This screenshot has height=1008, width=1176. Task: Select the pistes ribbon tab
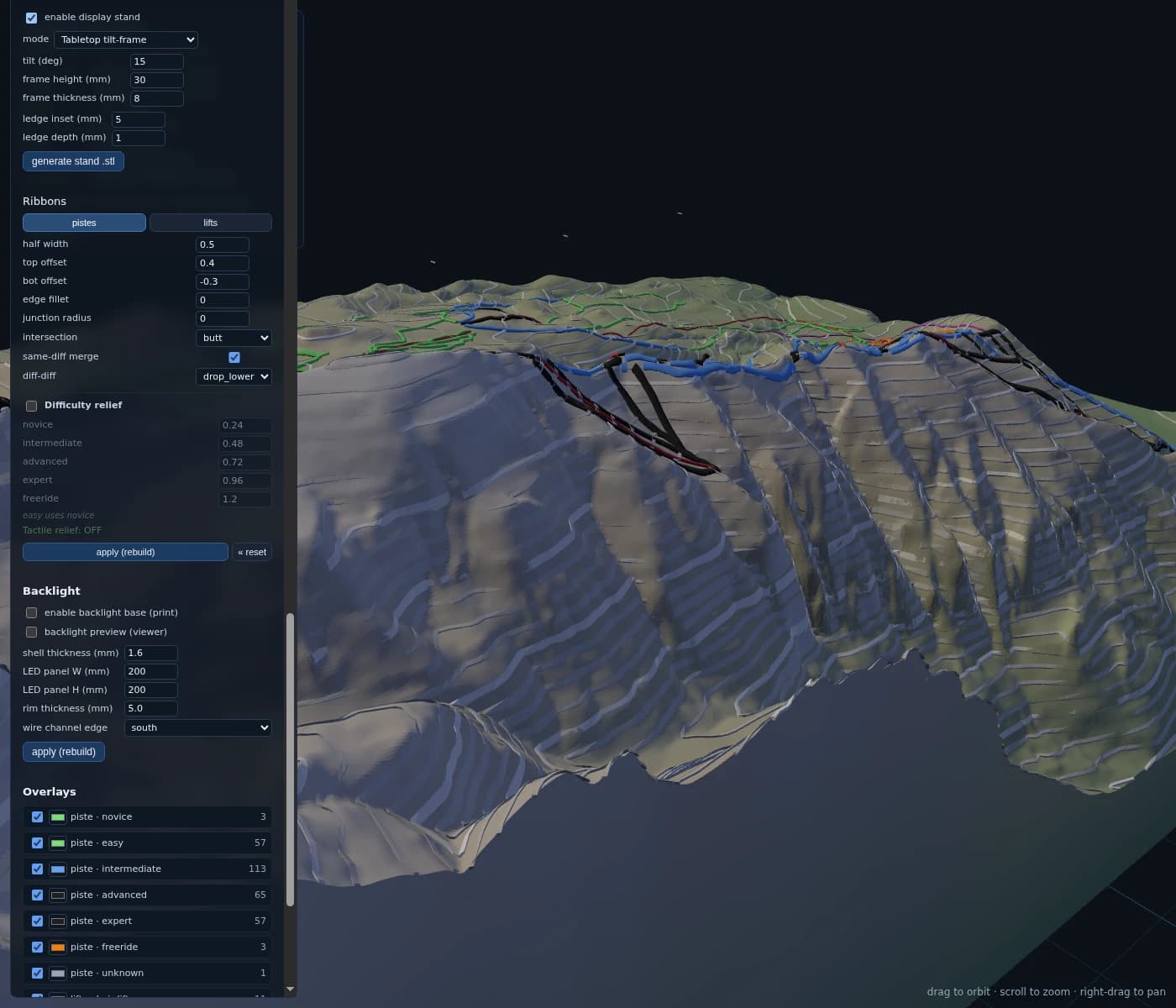pyautogui.click(x=84, y=223)
